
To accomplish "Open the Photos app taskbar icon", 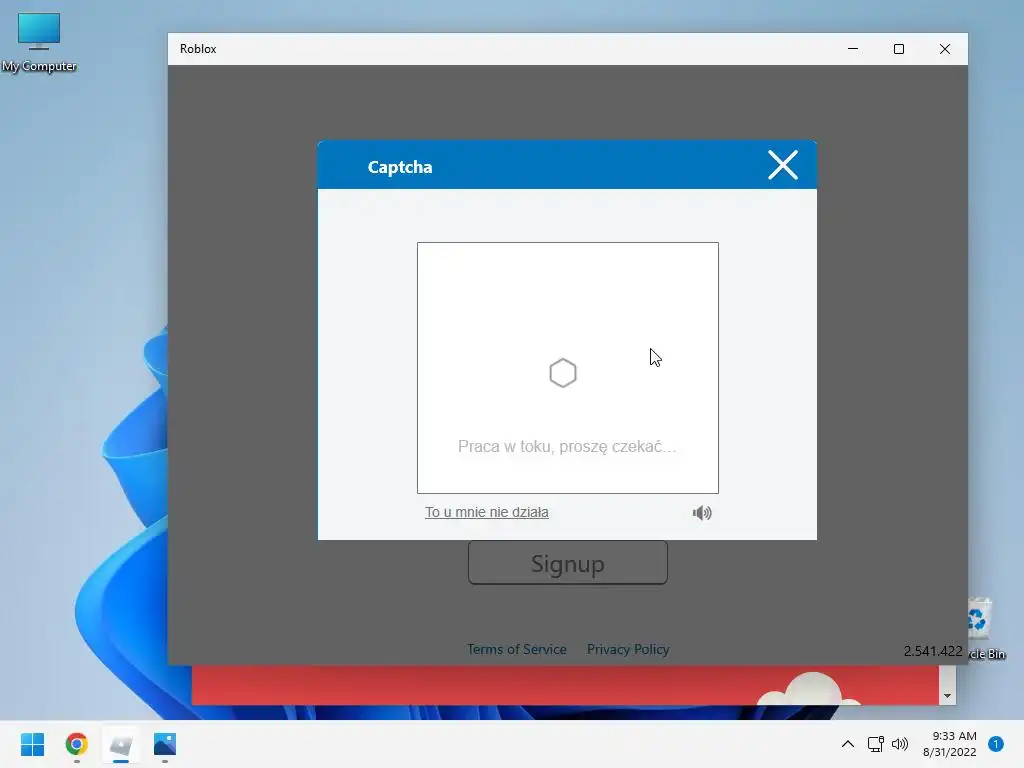I will 165,744.
